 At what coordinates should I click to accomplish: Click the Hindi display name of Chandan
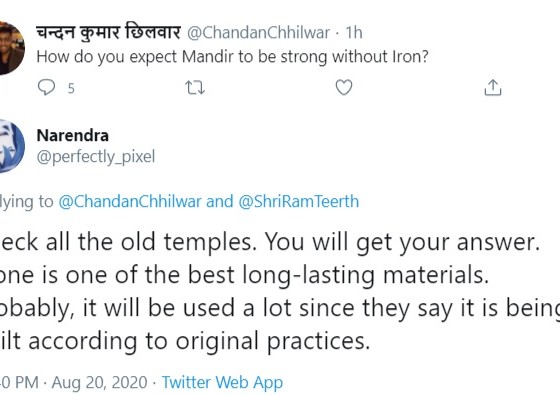pos(109,32)
